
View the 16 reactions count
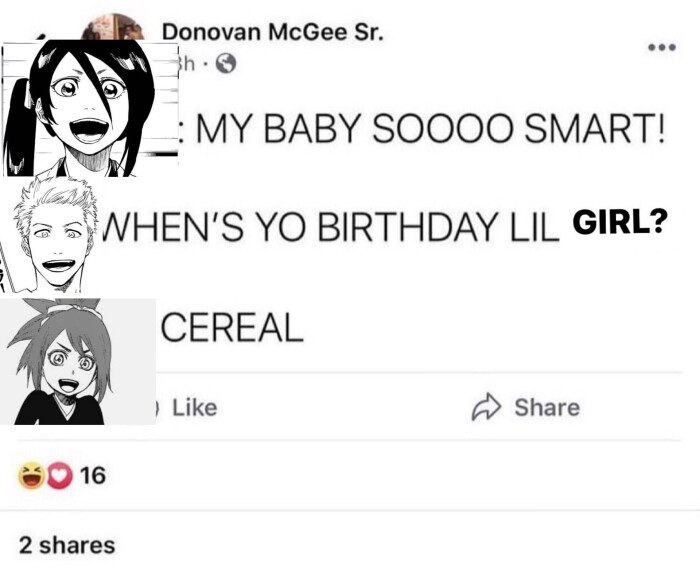[91, 477]
